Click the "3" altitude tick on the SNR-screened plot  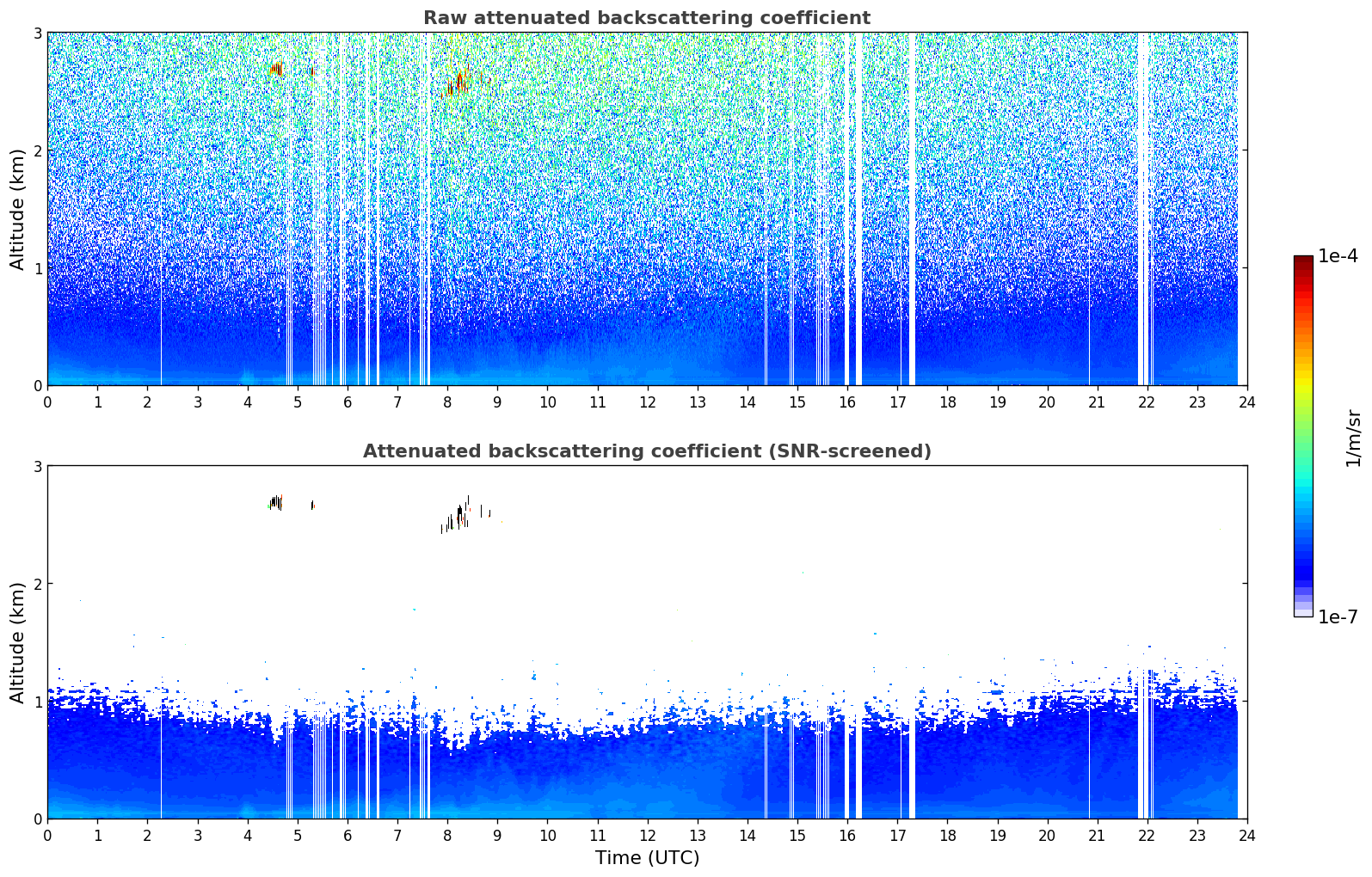coord(37,466)
